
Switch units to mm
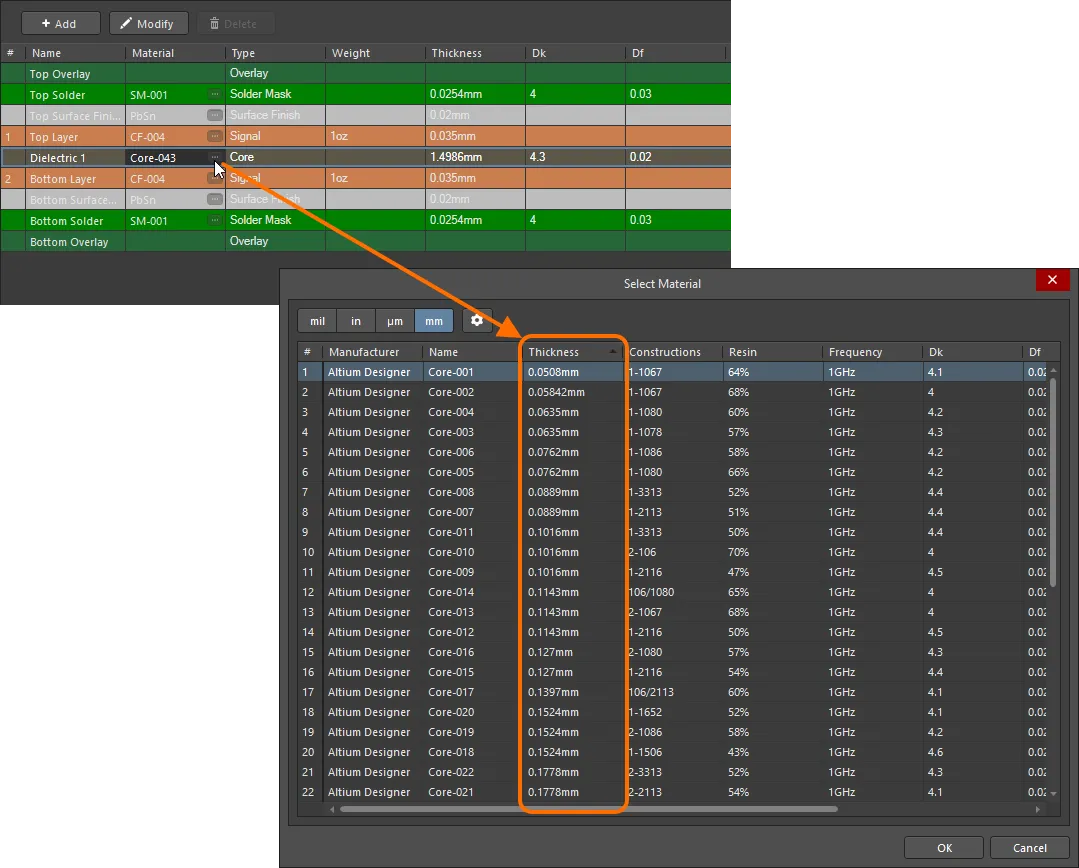tap(434, 321)
